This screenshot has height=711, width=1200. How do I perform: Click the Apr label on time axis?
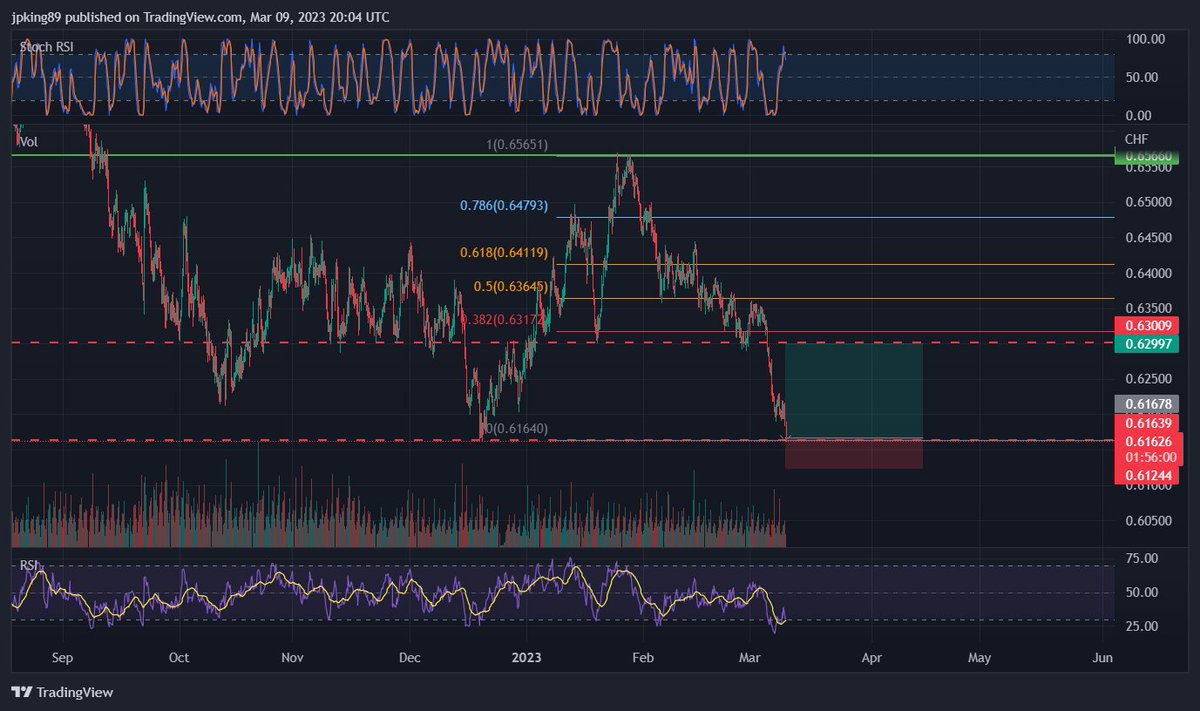pos(871,658)
